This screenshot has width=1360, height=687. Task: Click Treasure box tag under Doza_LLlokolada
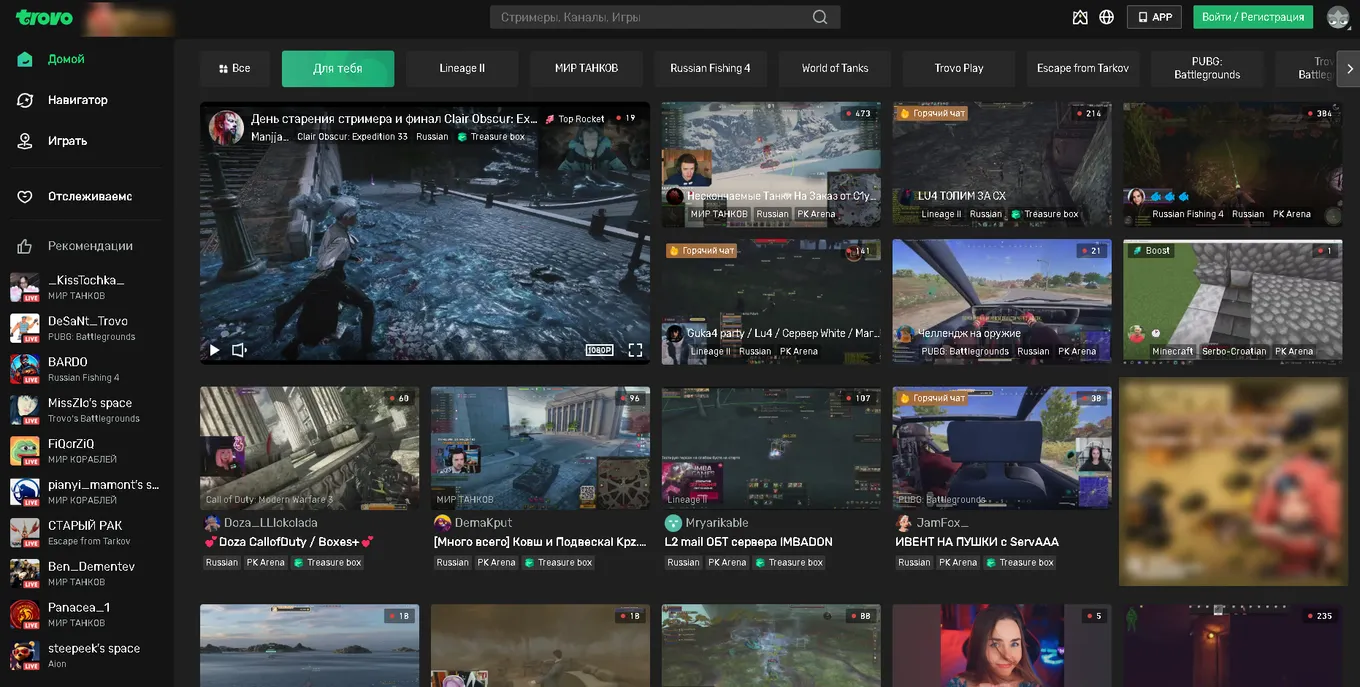[327, 562]
